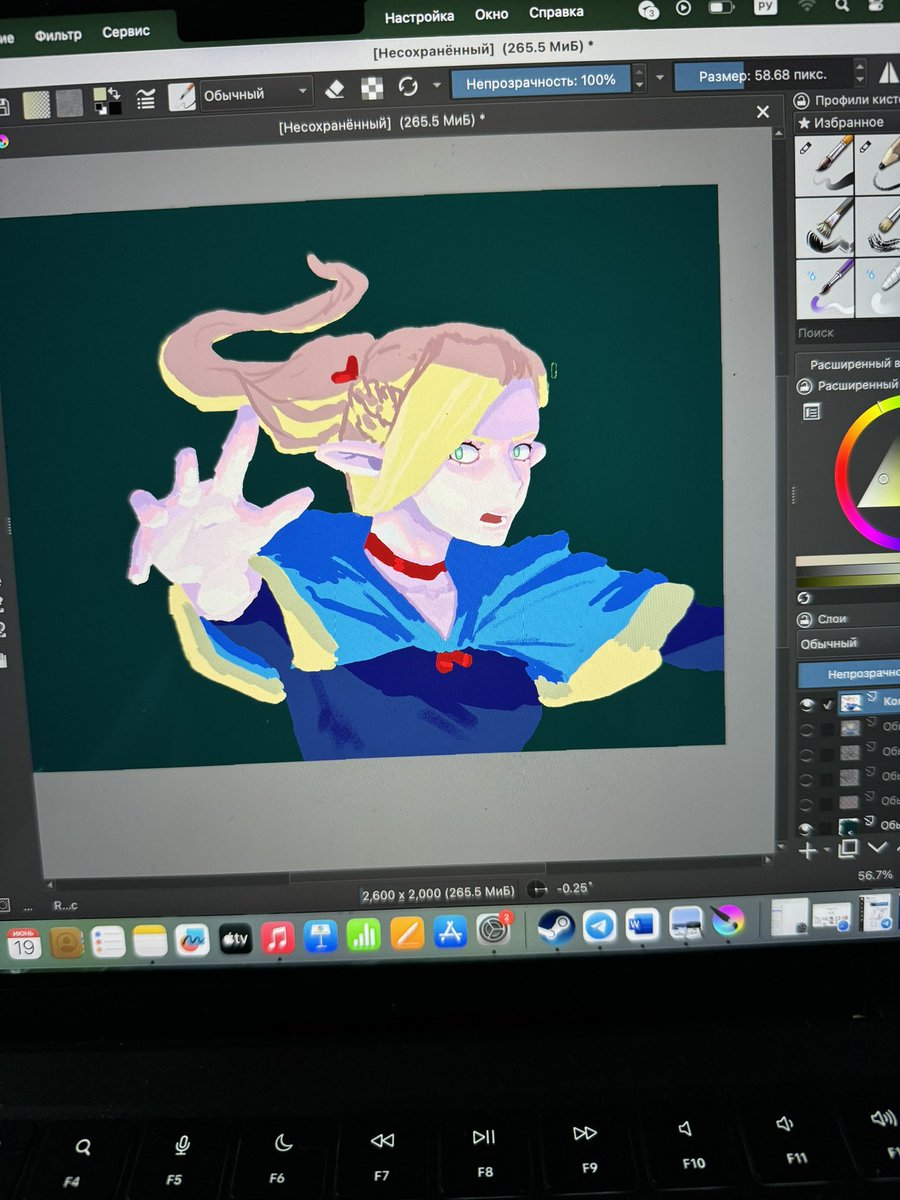Open the Music app in the Dock
The image size is (900, 1200).
[x=277, y=938]
